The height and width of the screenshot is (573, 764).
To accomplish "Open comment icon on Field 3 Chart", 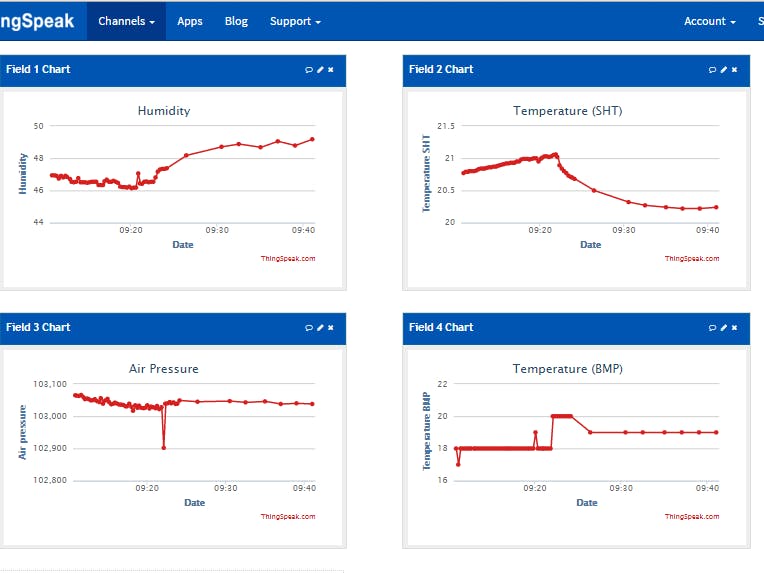I will [309, 328].
